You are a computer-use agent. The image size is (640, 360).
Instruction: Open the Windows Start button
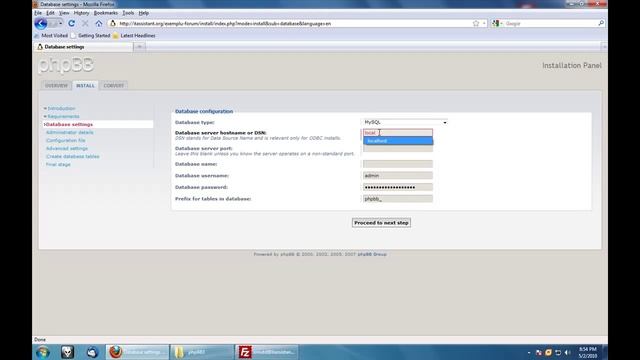[x=43, y=352]
